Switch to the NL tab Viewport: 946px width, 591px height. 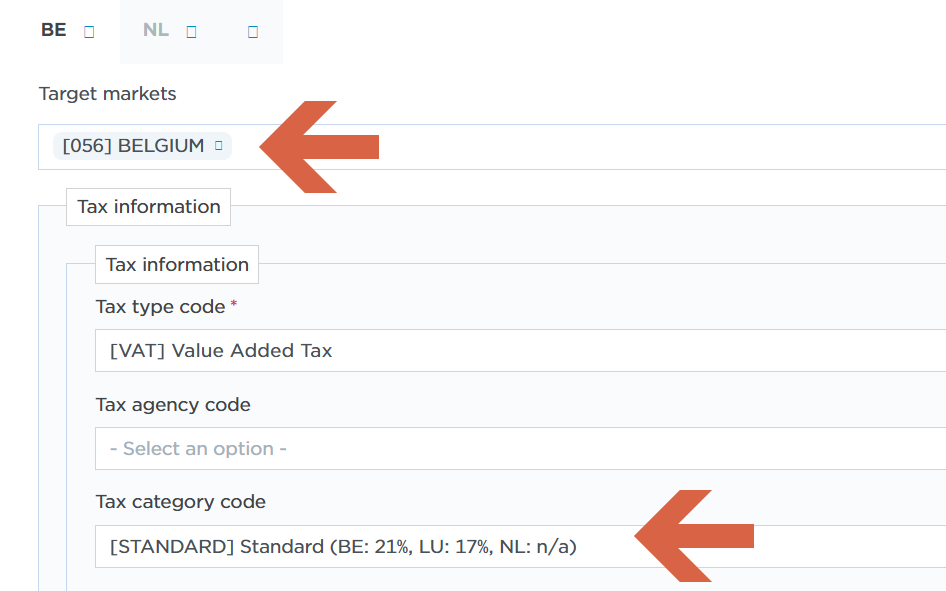pos(156,30)
